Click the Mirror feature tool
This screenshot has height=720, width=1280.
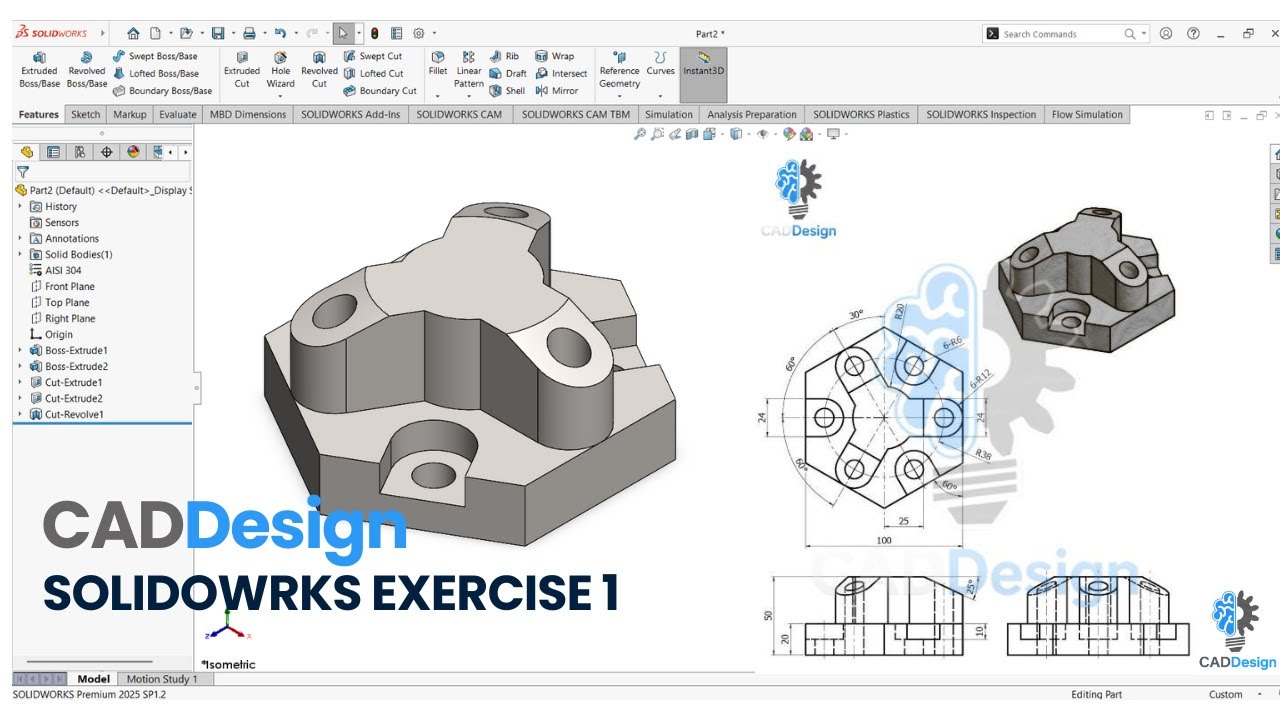[x=557, y=90]
